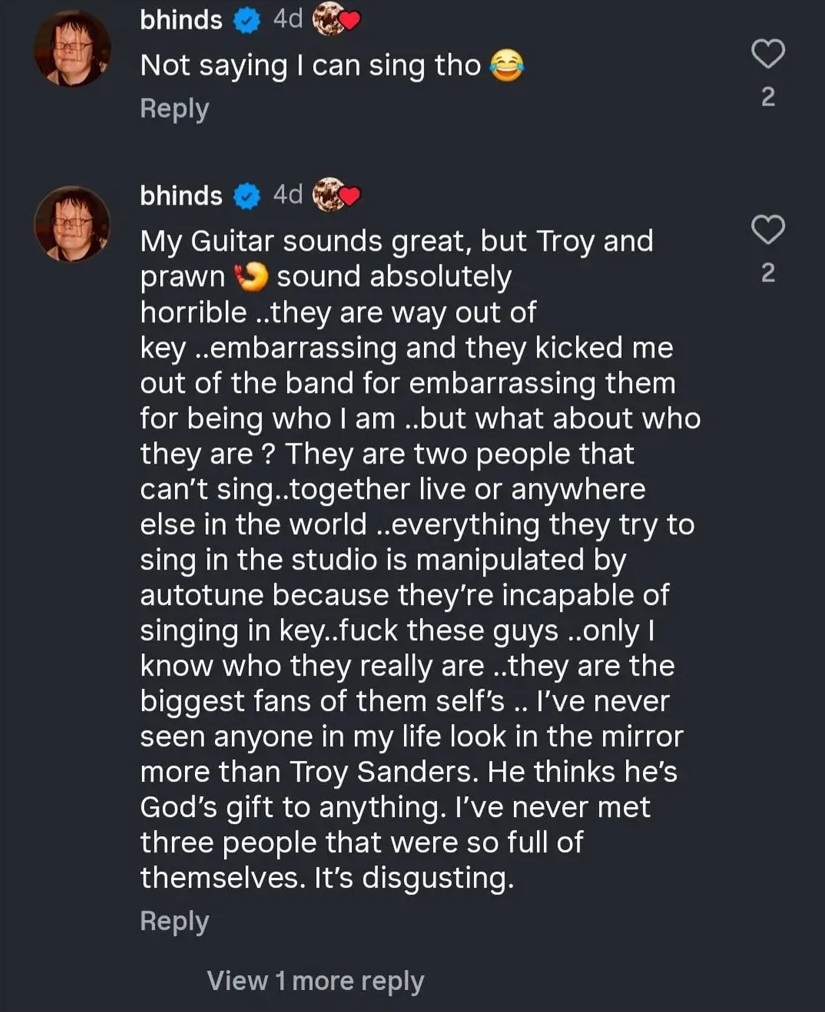Like the "Not saying I can sing tho" comment
The width and height of the screenshot is (825, 1012).
(768, 53)
